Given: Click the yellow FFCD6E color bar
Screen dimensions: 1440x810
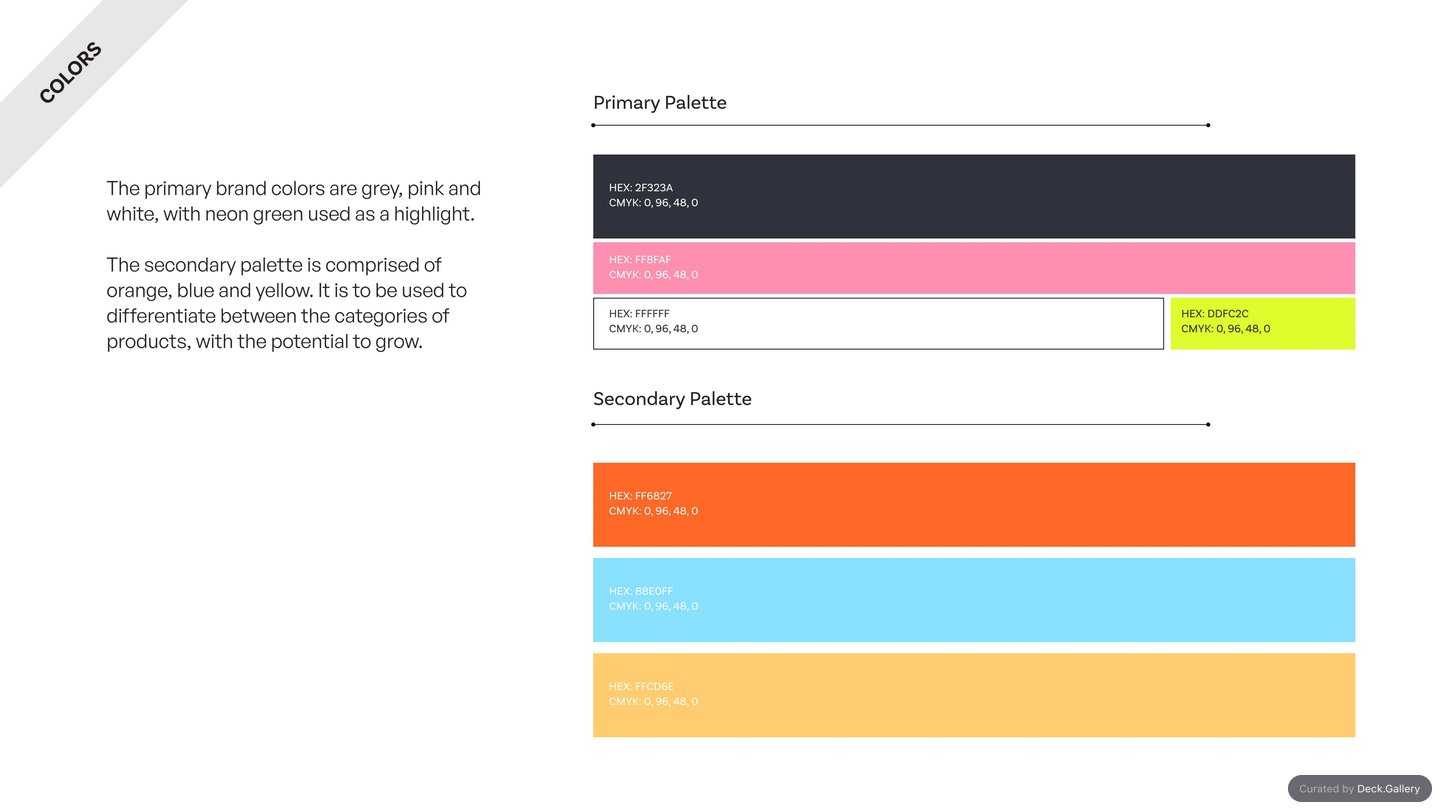Looking at the screenshot, I should (x=974, y=695).
